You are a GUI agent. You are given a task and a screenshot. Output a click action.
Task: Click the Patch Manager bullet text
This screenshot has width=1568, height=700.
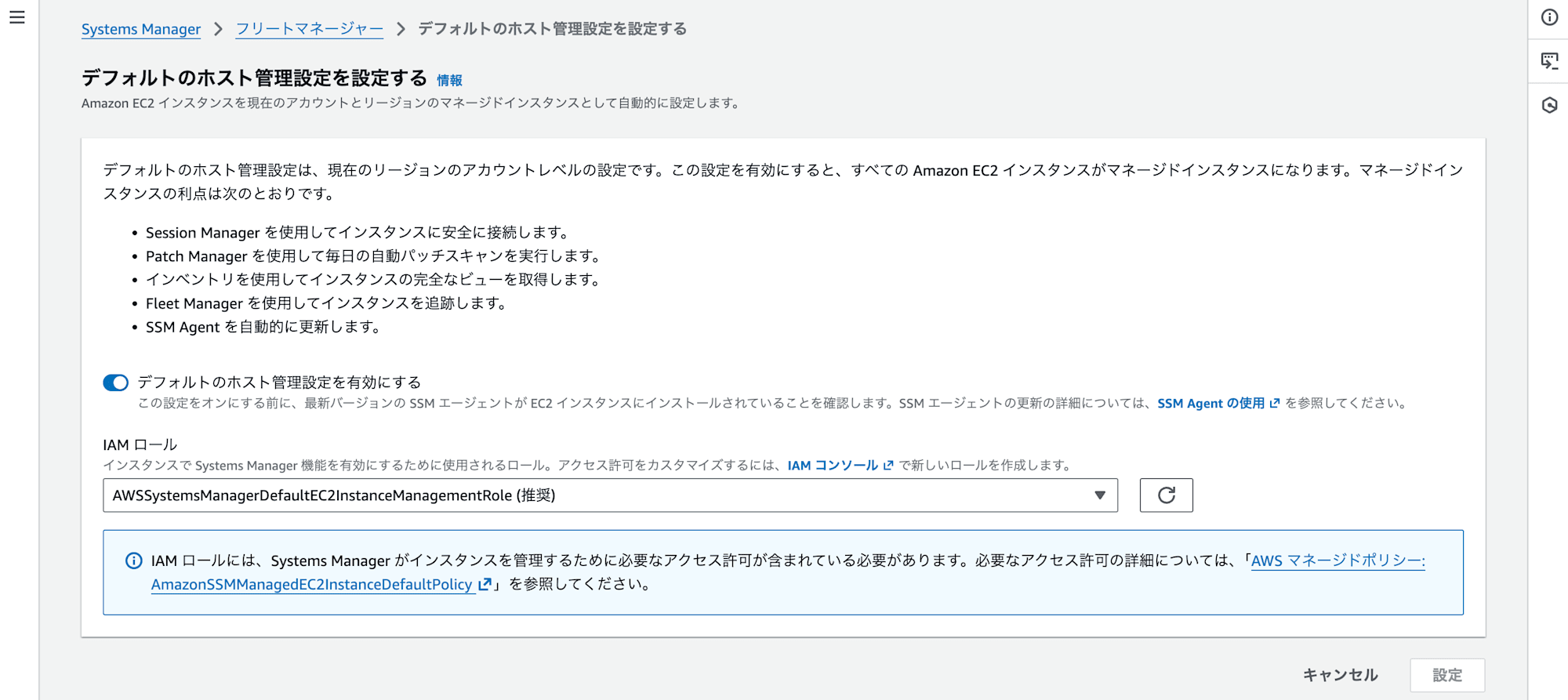[373, 256]
